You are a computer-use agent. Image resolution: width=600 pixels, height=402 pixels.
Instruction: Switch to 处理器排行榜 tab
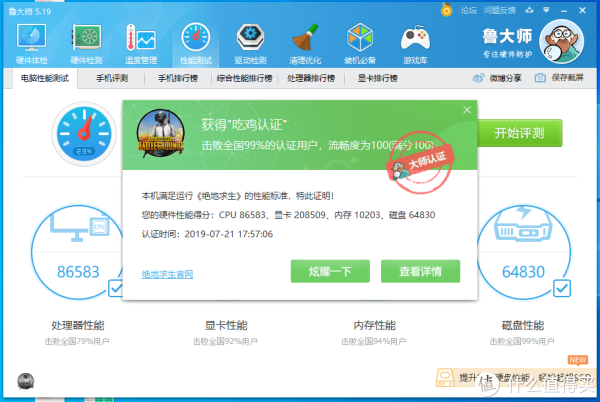point(311,78)
